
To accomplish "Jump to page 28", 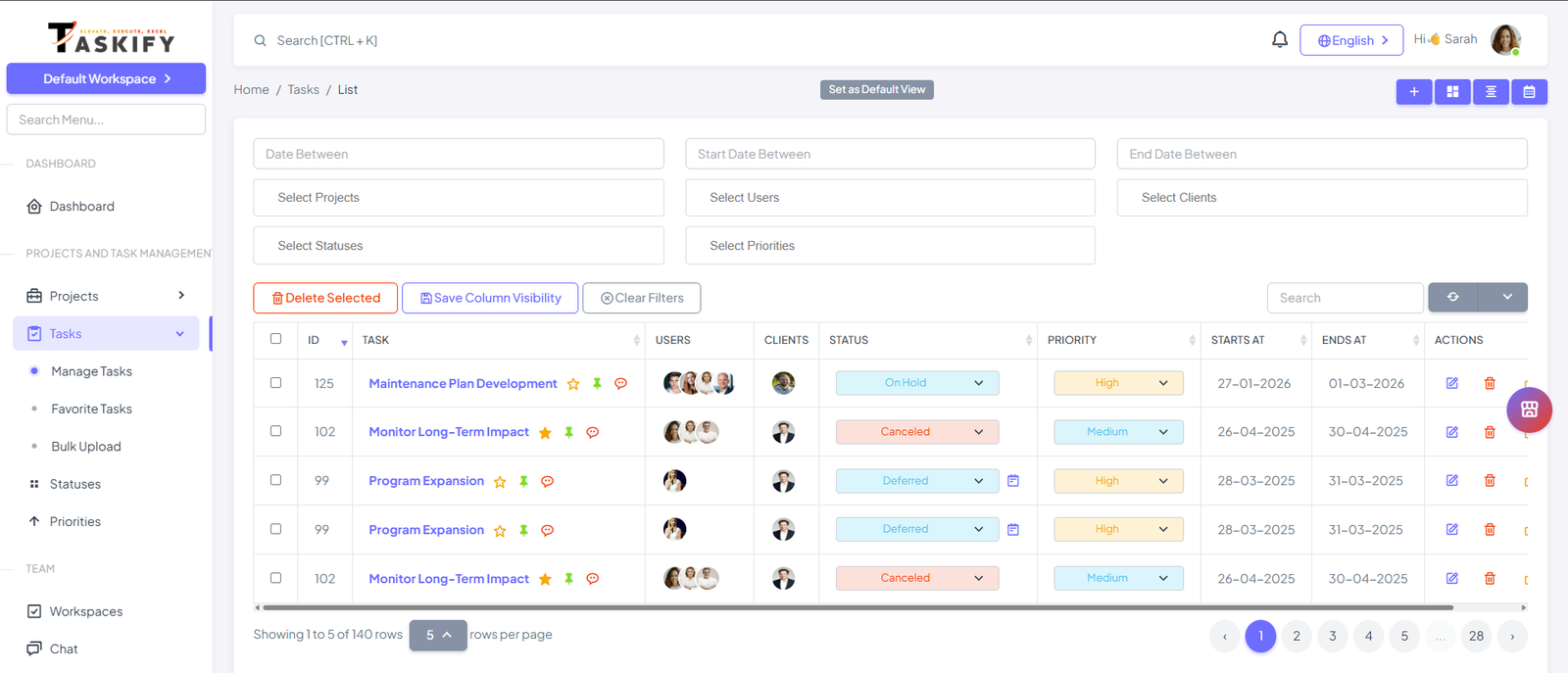I will point(1476,636).
